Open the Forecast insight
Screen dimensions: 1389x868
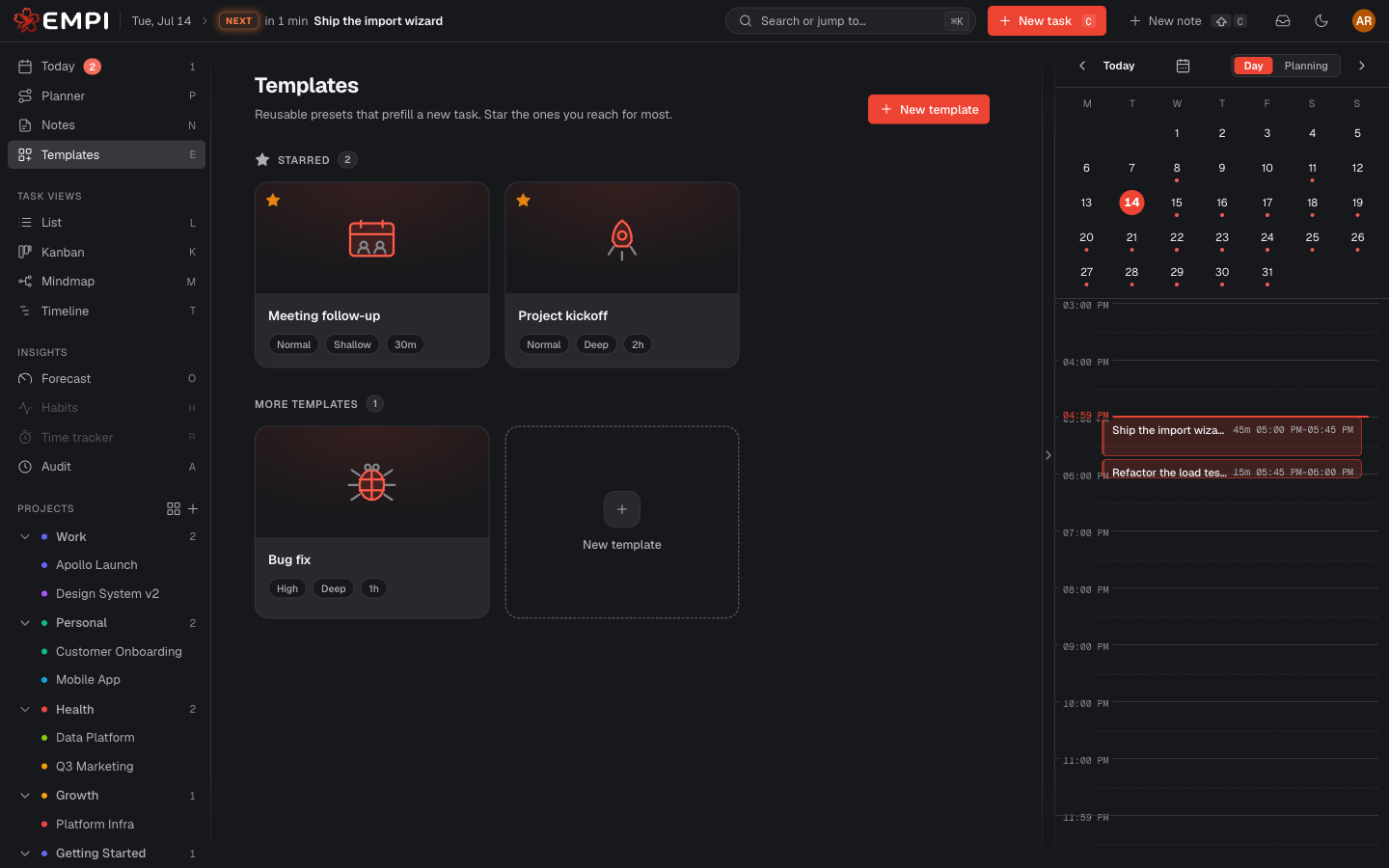click(106, 378)
